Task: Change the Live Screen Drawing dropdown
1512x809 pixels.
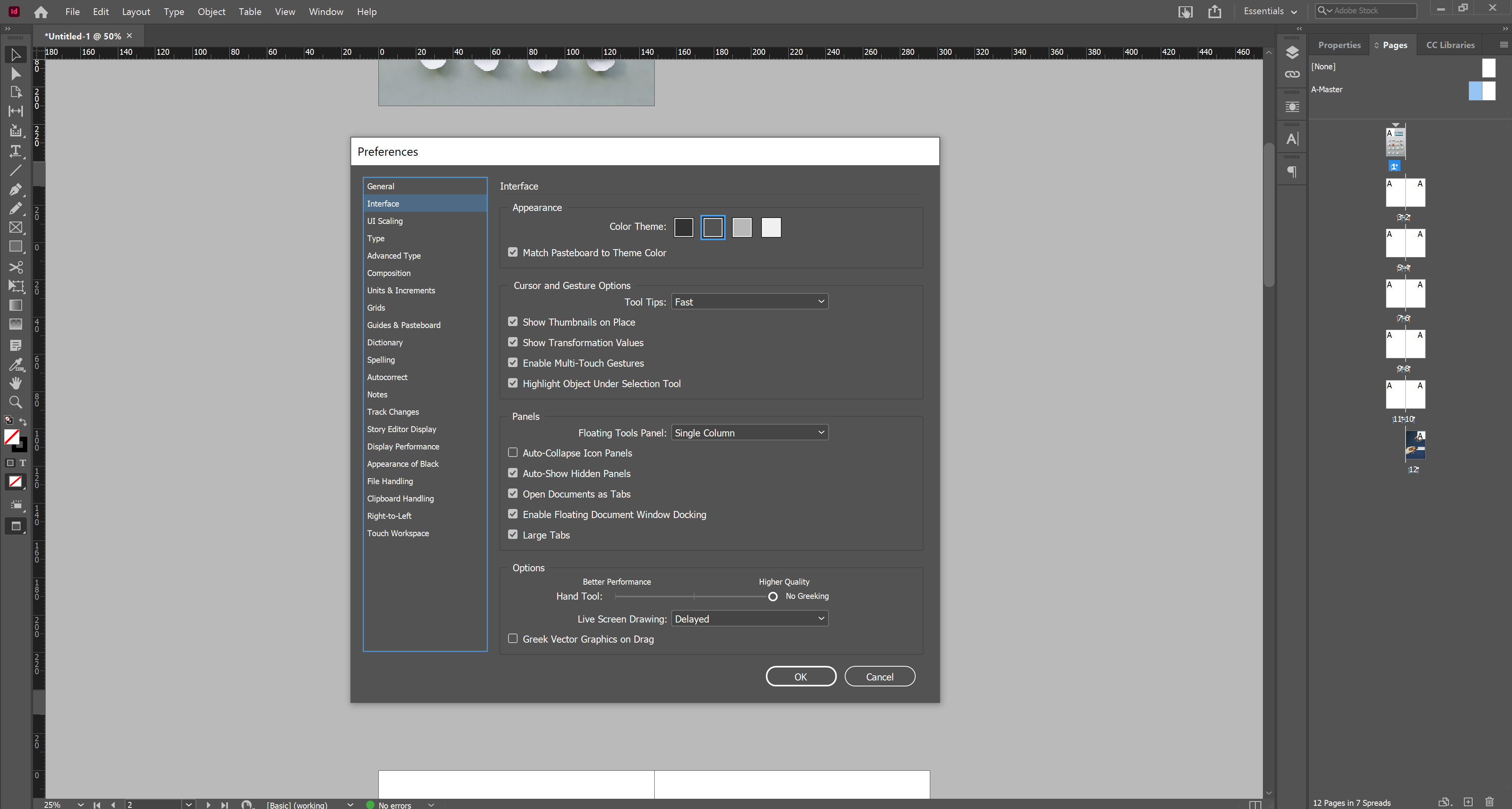Action: [x=750, y=618]
